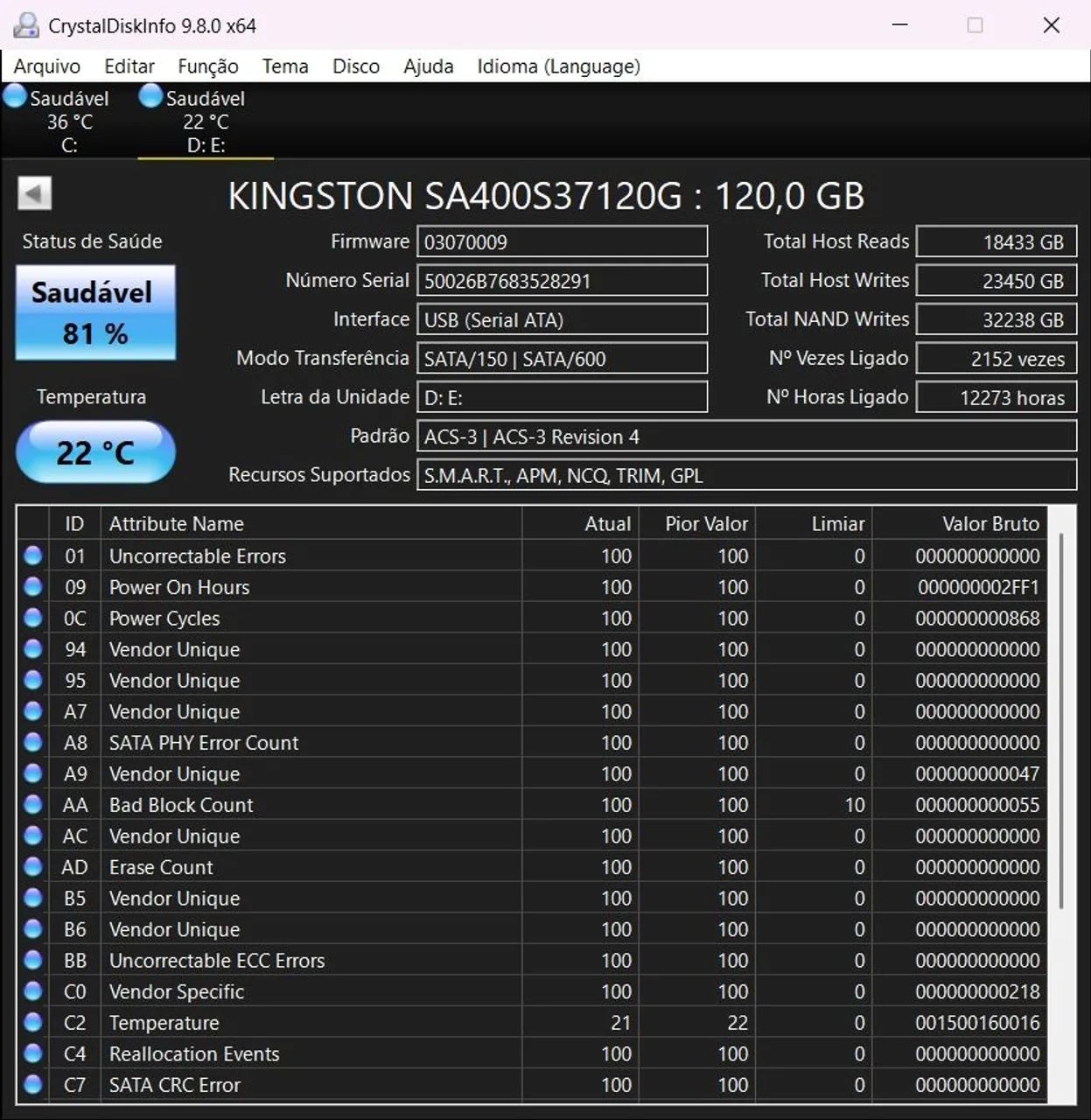
Task: Click raw value 000000002FF1
Action: click(x=978, y=587)
